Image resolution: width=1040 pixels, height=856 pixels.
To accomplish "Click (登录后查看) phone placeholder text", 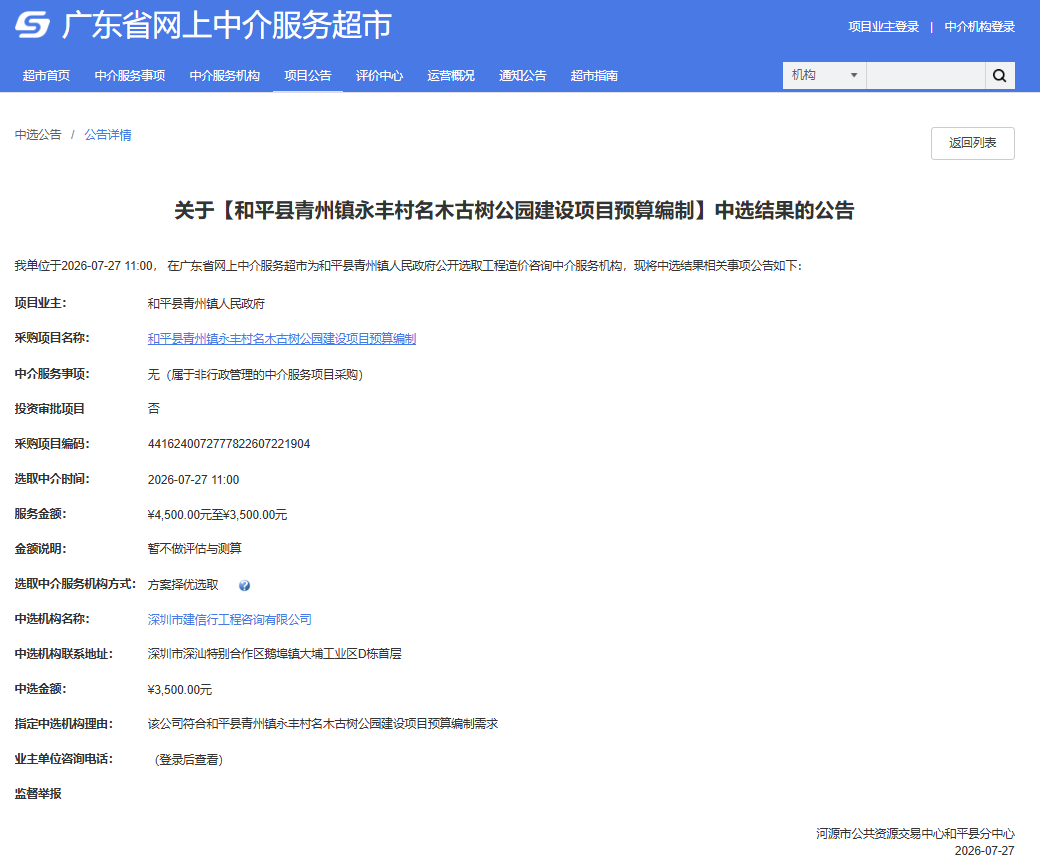I will [188, 760].
